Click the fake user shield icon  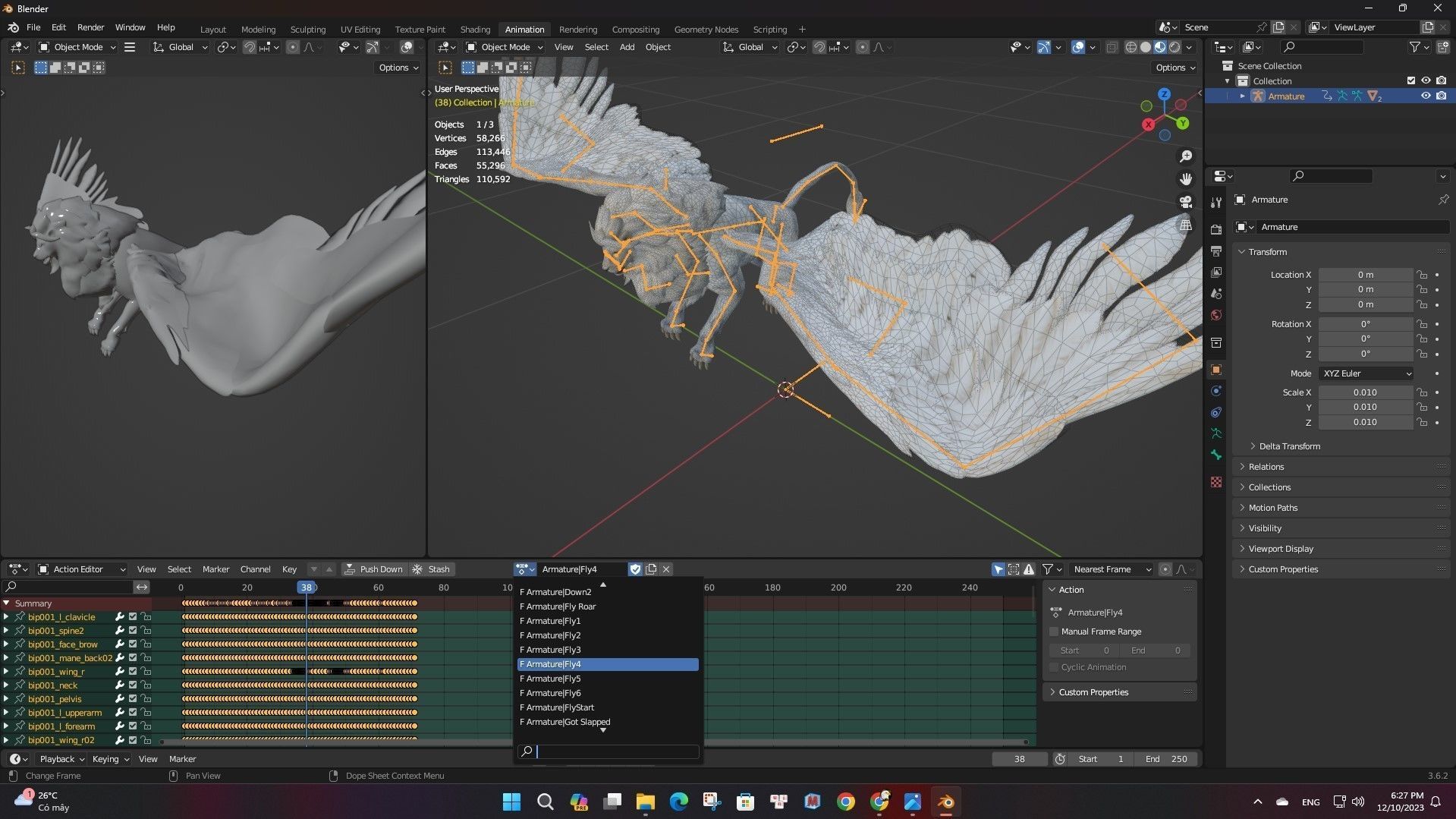point(636,569)
